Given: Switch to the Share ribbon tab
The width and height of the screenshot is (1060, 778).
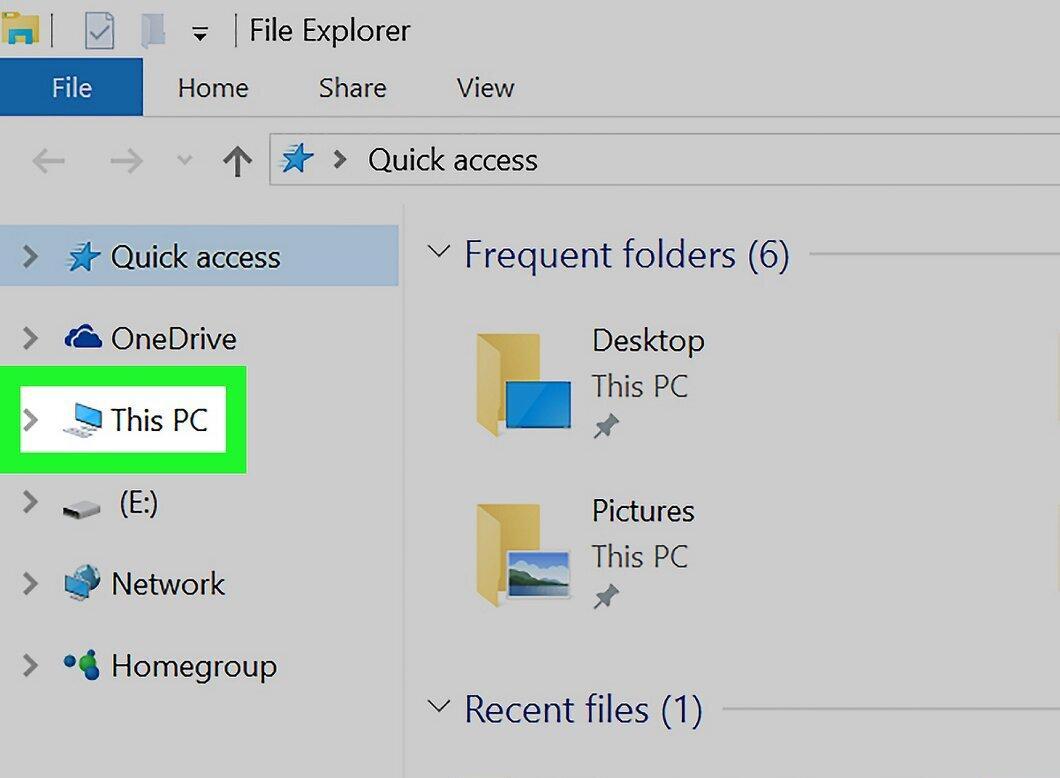Looking at the screenshot, I should 352,88.
